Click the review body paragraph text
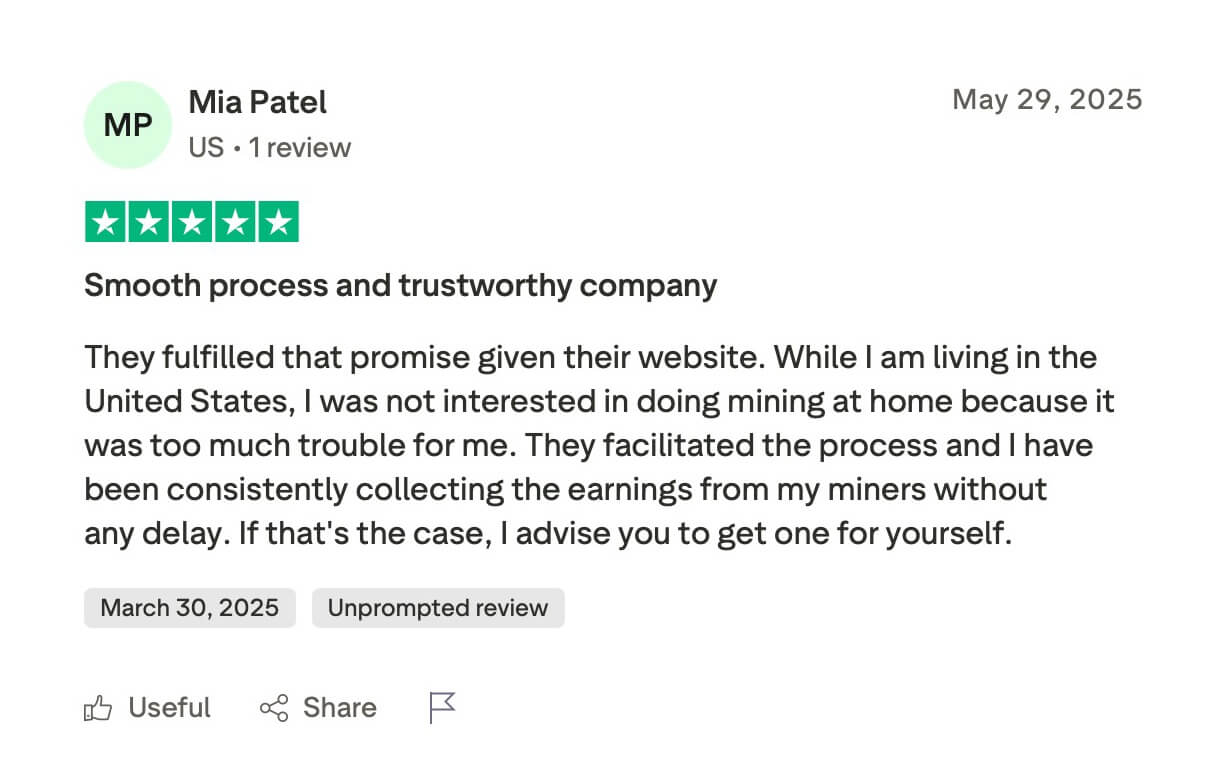 tap(598, 445)
